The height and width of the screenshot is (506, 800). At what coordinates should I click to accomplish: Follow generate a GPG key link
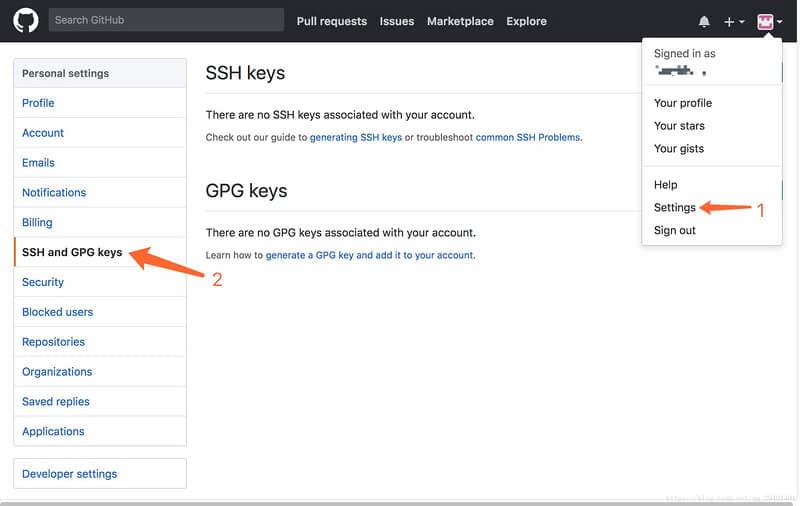click(369, 255)
